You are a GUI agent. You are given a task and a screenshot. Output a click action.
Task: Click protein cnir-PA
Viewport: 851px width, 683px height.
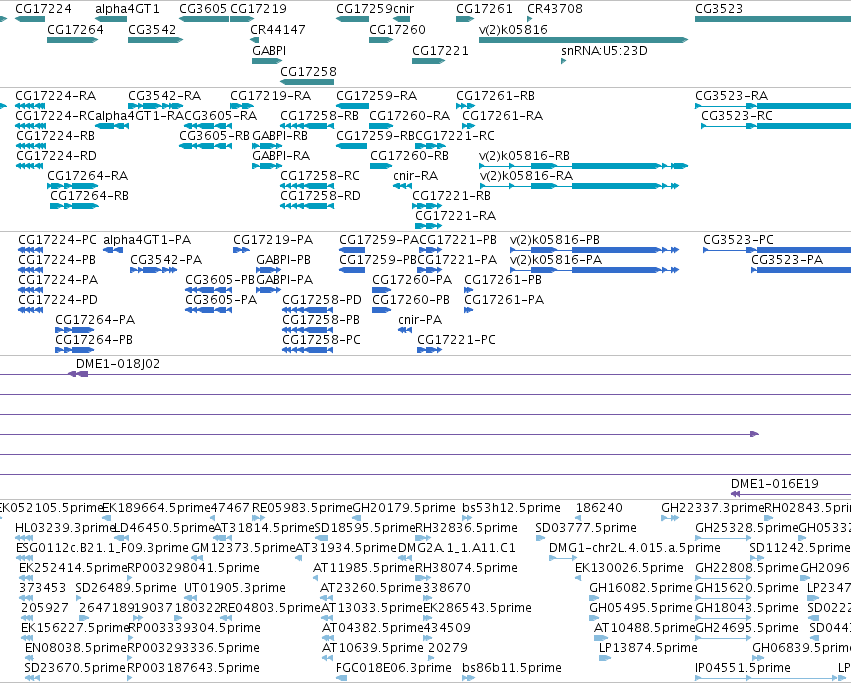[420, 320]
